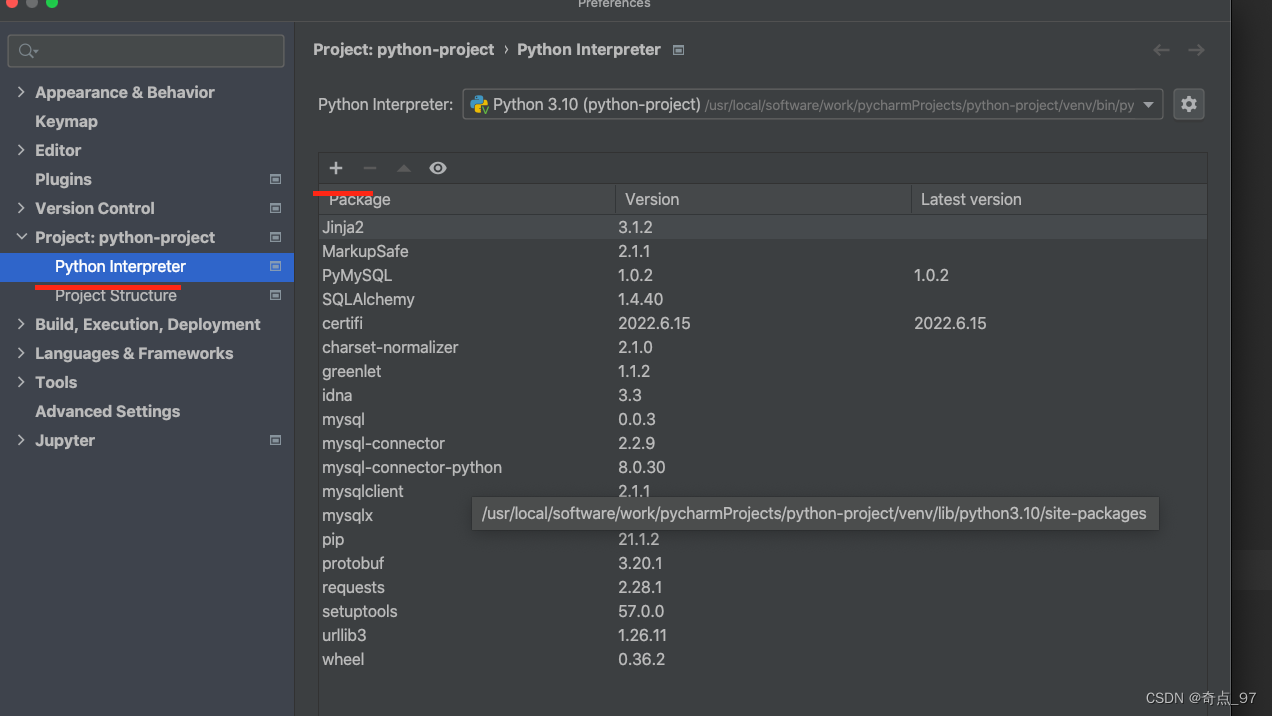
Task: Sort by the Package column header
Action: pos(467,199)
